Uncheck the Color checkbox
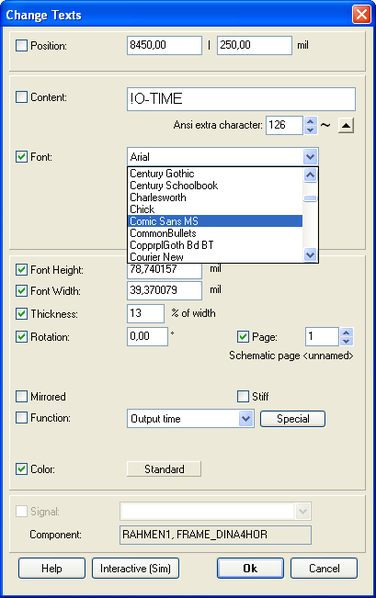The height and width of the screenshot is (598, 376). 21,469
